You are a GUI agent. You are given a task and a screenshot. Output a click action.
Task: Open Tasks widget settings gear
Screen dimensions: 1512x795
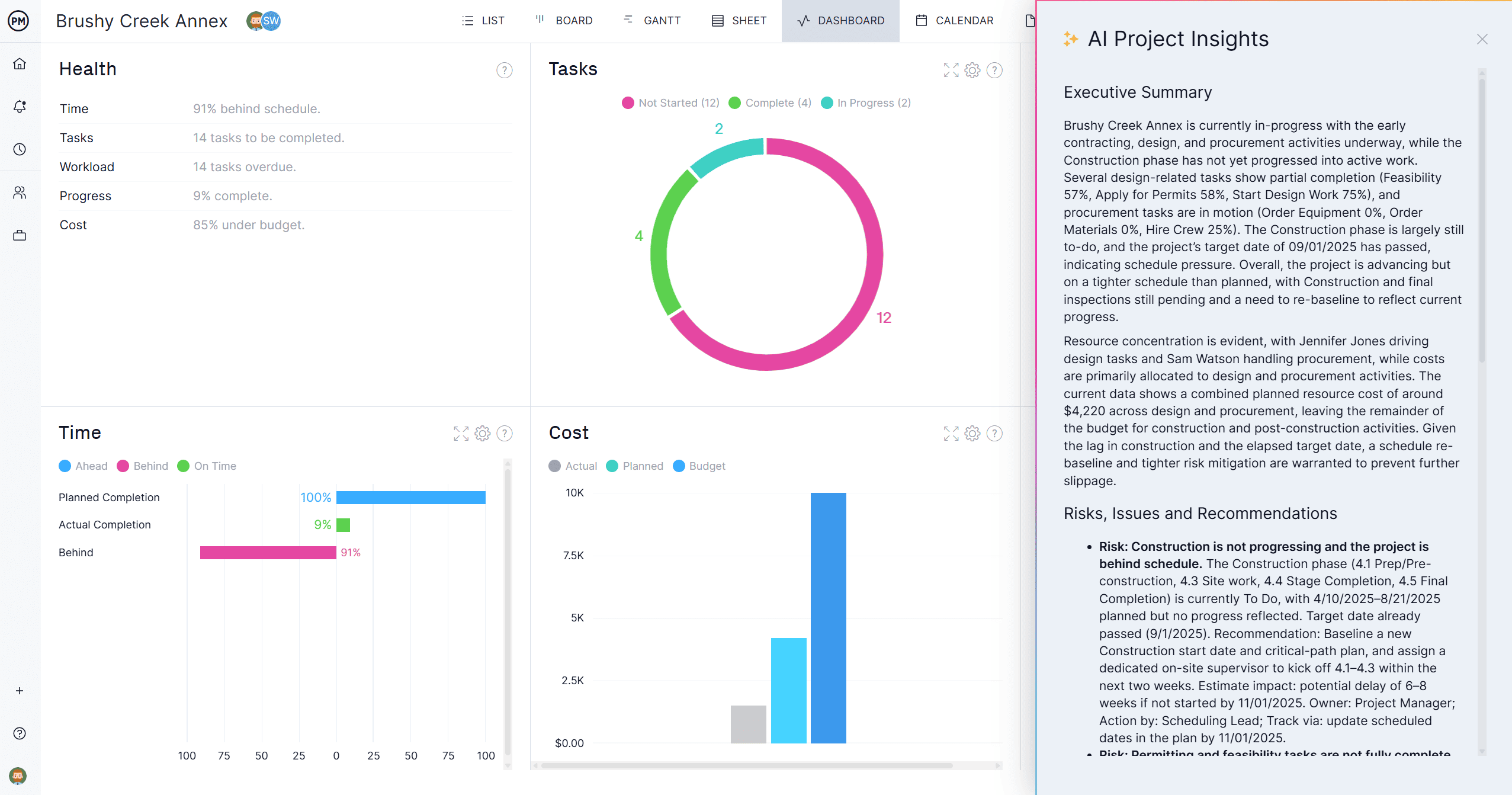coord(972,70)
